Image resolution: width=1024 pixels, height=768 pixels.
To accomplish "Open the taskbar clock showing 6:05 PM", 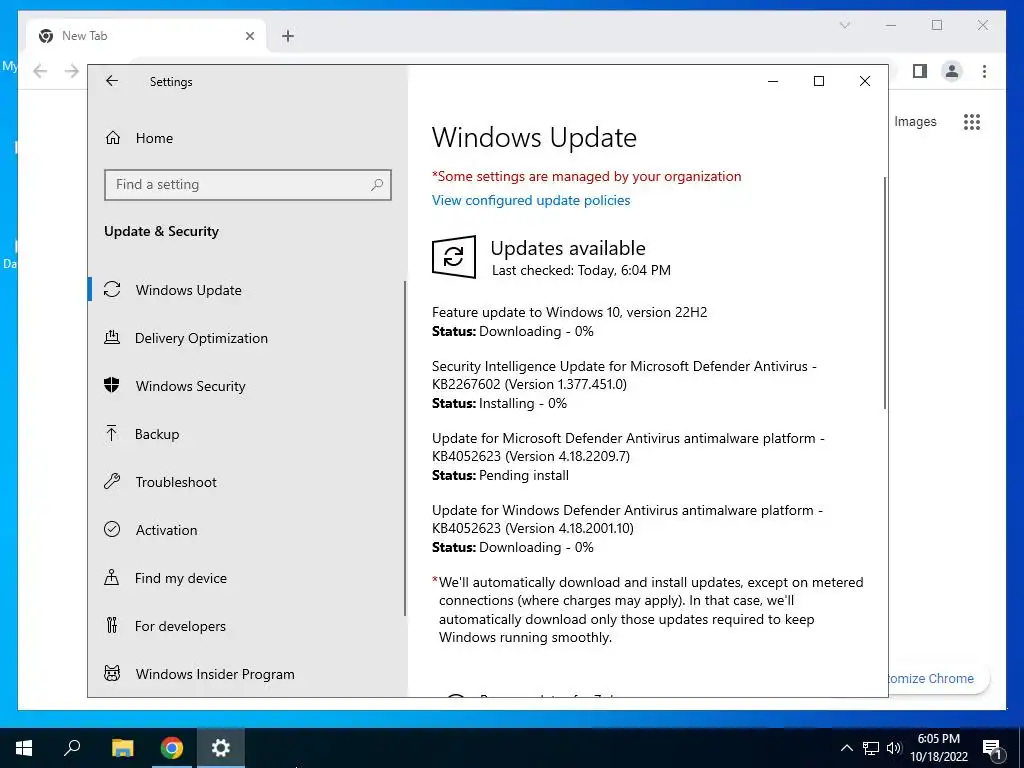I will (938, 748).
